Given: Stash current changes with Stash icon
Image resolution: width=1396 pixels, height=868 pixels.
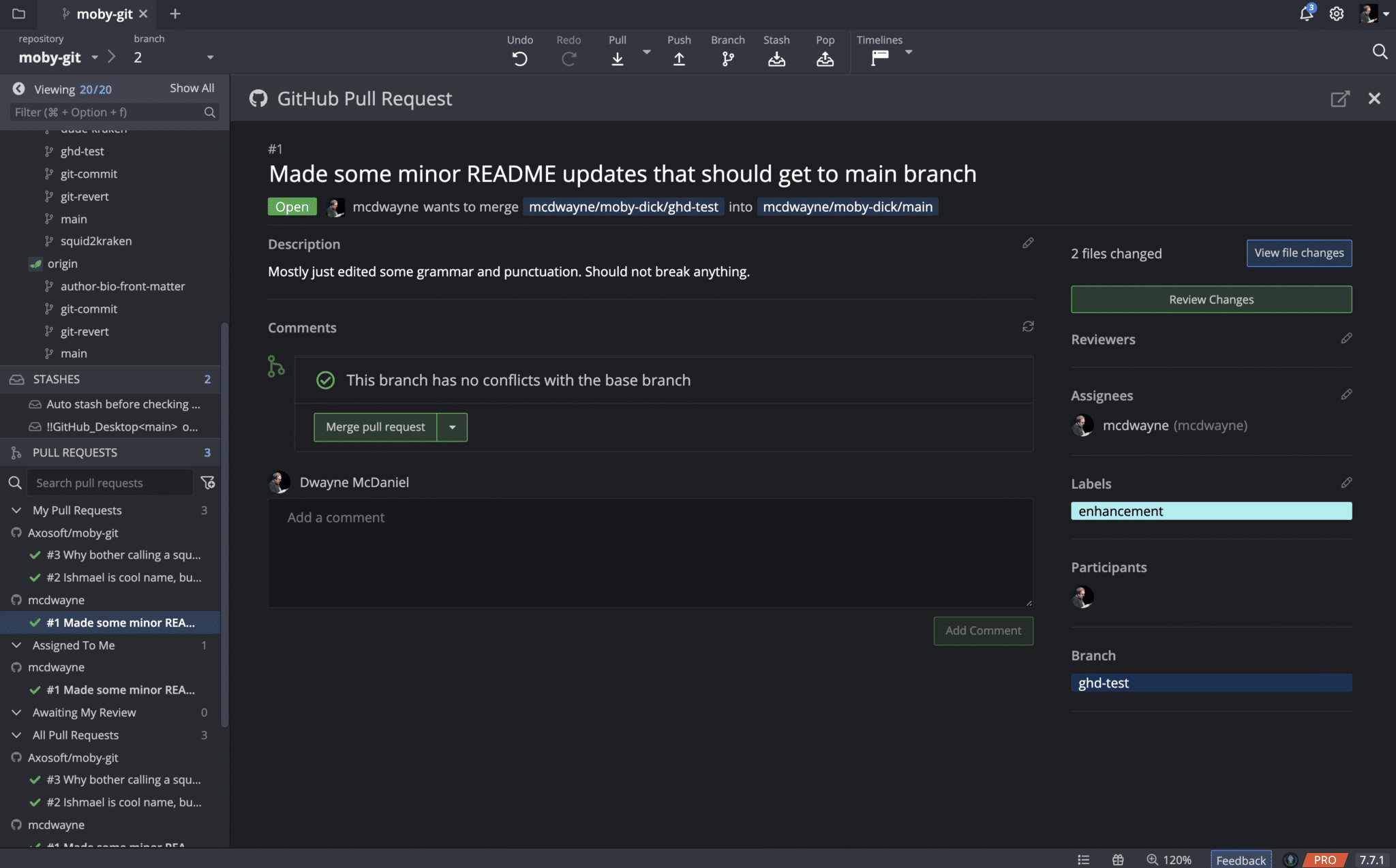Looking at the screenshot, I should [776, 59].
